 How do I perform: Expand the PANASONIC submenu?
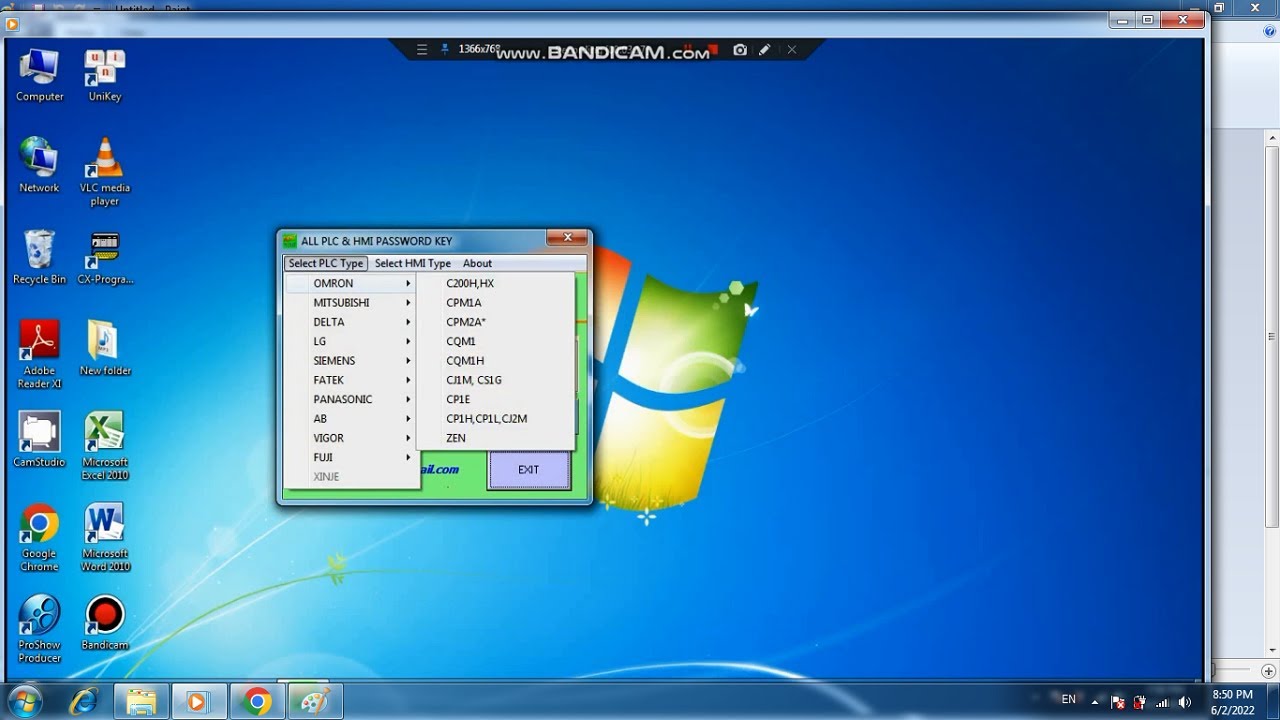click(x=351, y=399)
